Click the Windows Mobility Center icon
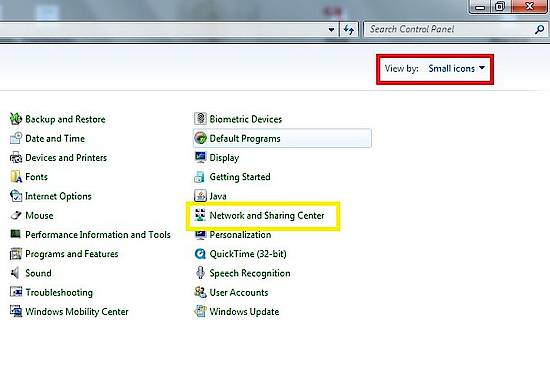Viewport: 550px width, 368px height. coord(16,311)
